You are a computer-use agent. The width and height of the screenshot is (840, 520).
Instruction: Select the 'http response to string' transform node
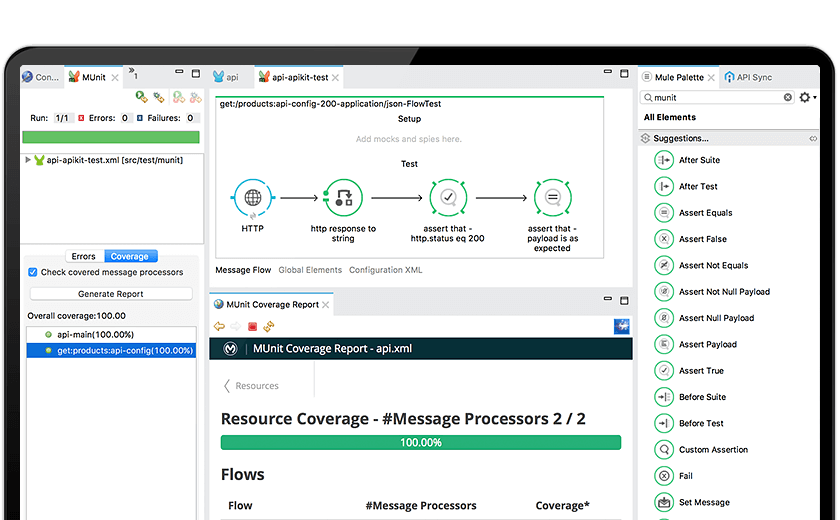pyautogui.click(x=343, y=198)
